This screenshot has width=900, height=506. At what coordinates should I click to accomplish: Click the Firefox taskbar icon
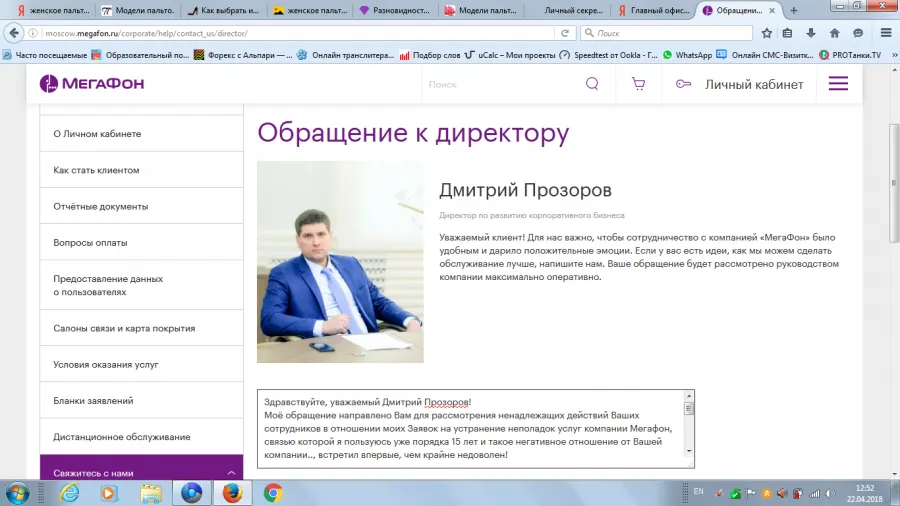coord(232,493)
